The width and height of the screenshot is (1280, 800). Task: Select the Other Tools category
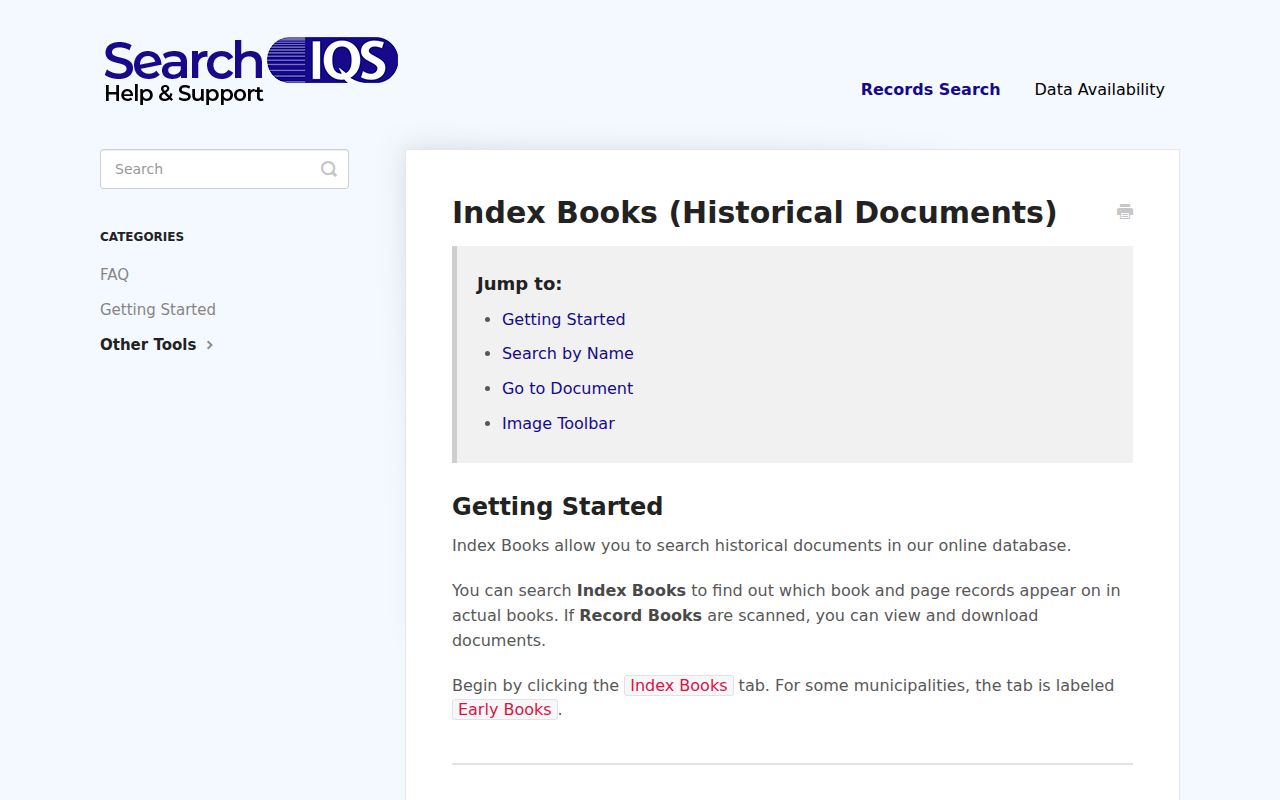point(148,344)
